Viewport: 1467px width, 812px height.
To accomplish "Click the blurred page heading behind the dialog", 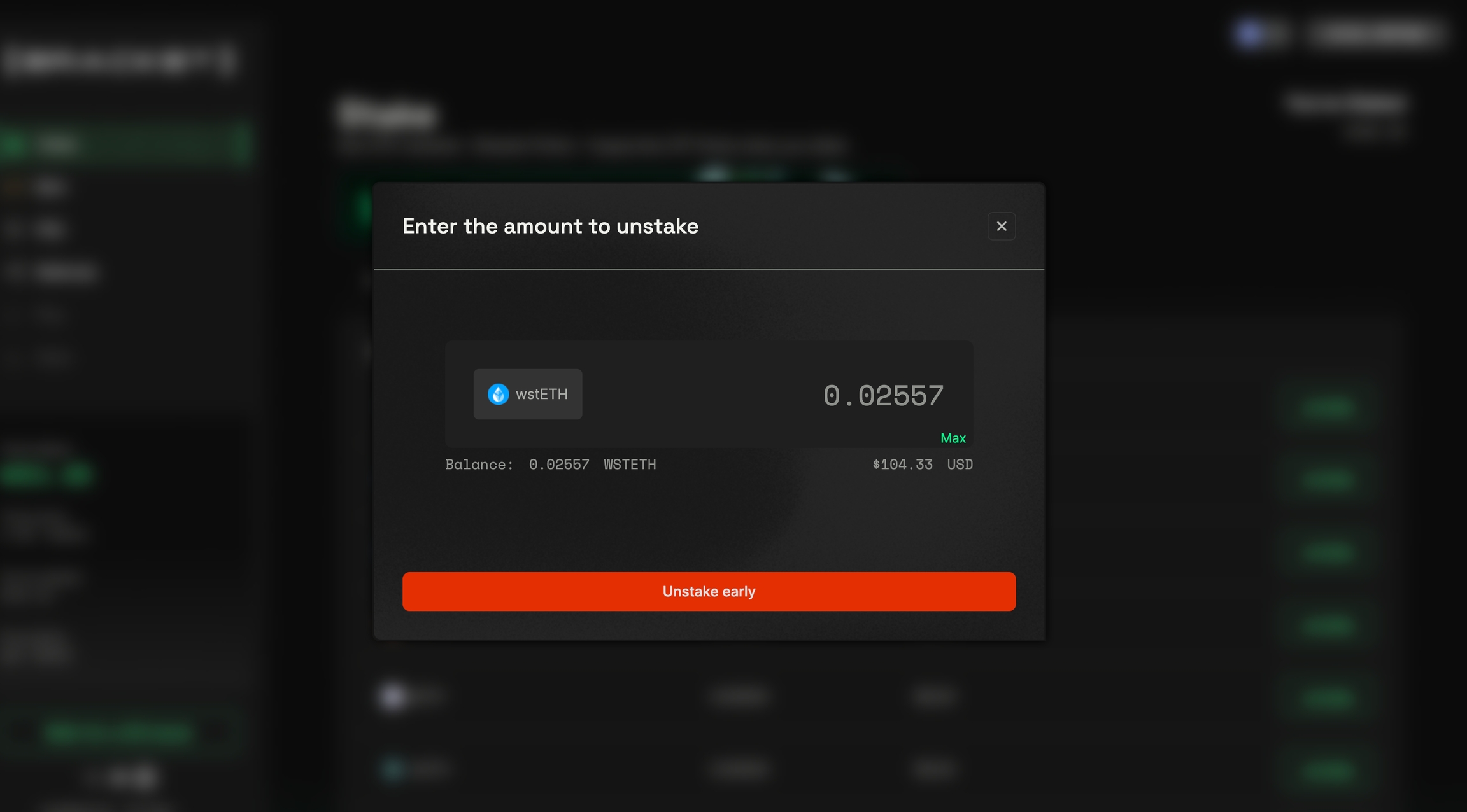I will pyautogui.click(x=387, y=115).
